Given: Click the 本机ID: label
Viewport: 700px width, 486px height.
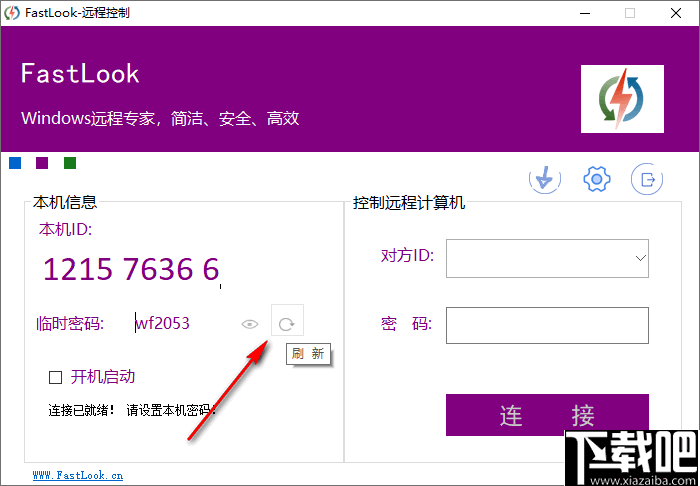Looking at the screenshot, I should point(65,229).
